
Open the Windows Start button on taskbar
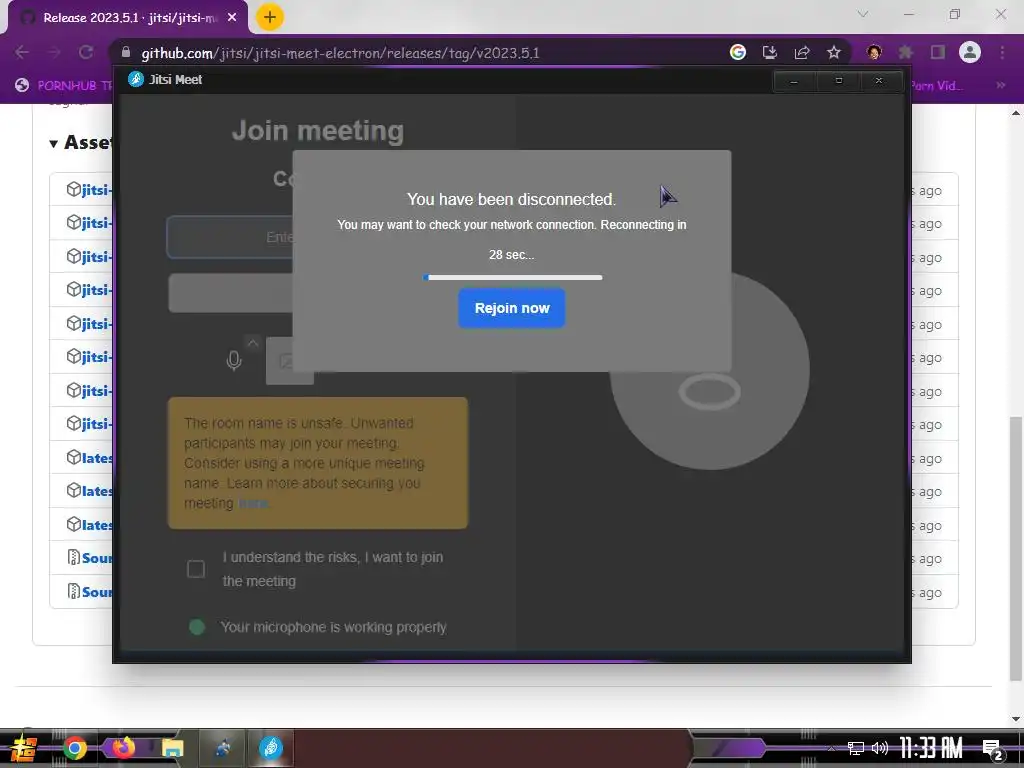pyautogui.click(x=23, y=748)
